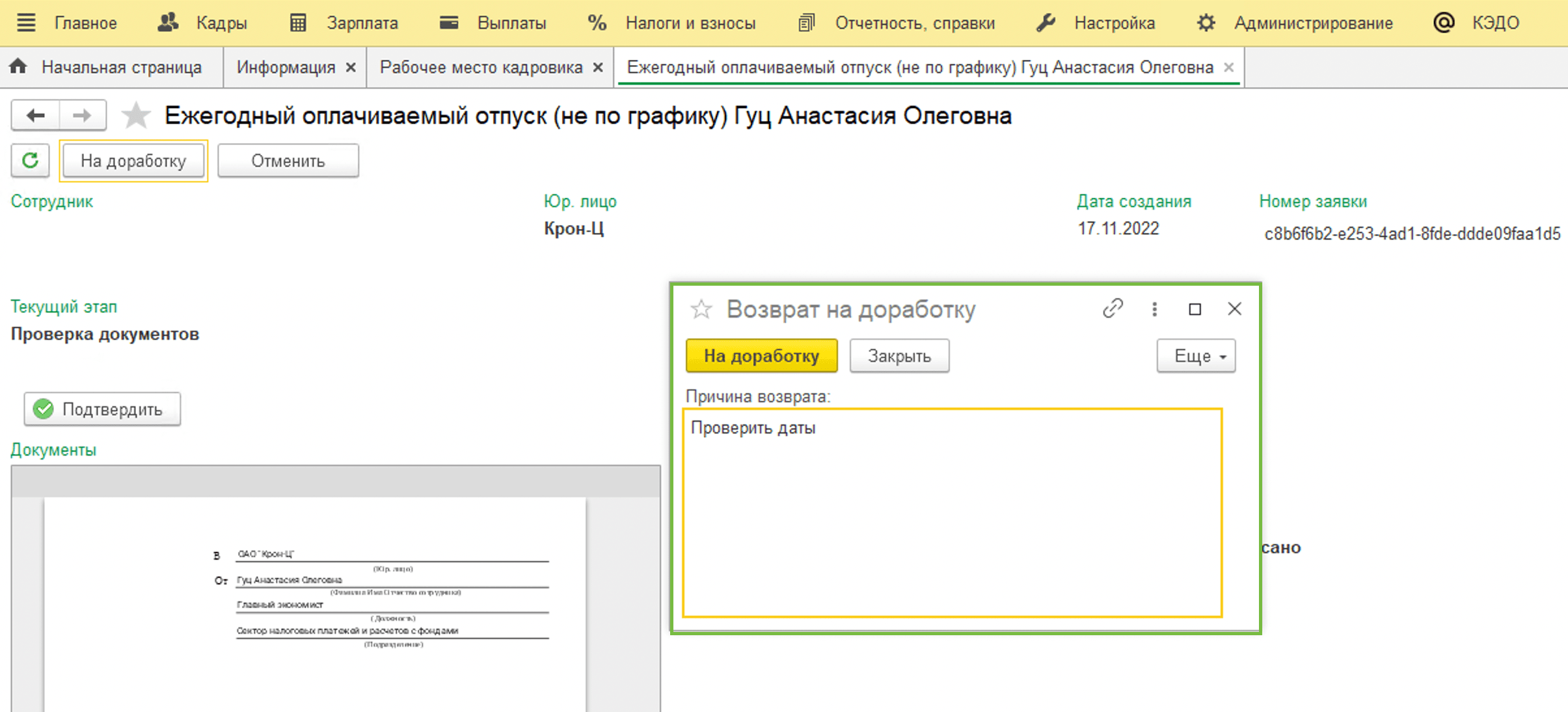Add page to favorites with the star icon
The image size is (1568, 712).
pyautogui.click(x=136, y=116)
